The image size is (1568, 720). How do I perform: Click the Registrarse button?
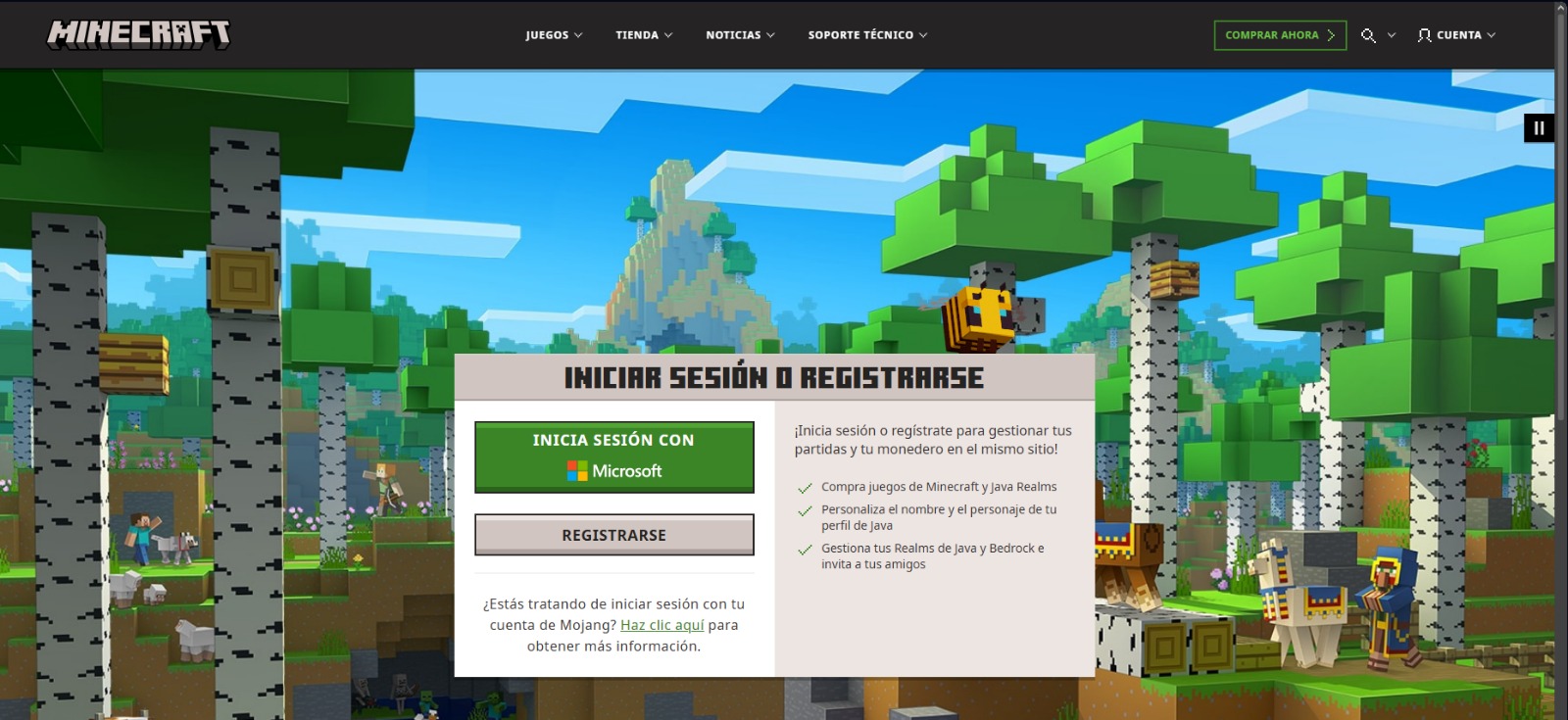(x=614, y=535)
